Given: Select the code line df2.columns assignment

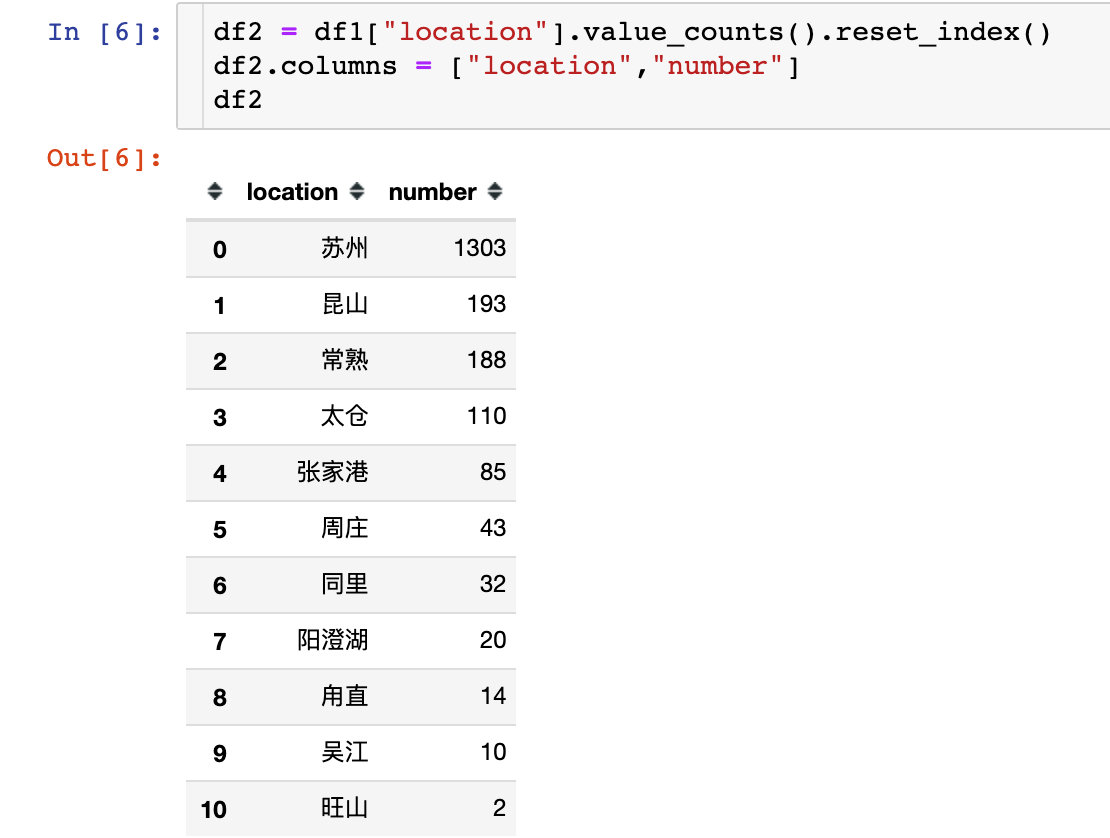Looking at the screenshot, I should pos(506,66).
